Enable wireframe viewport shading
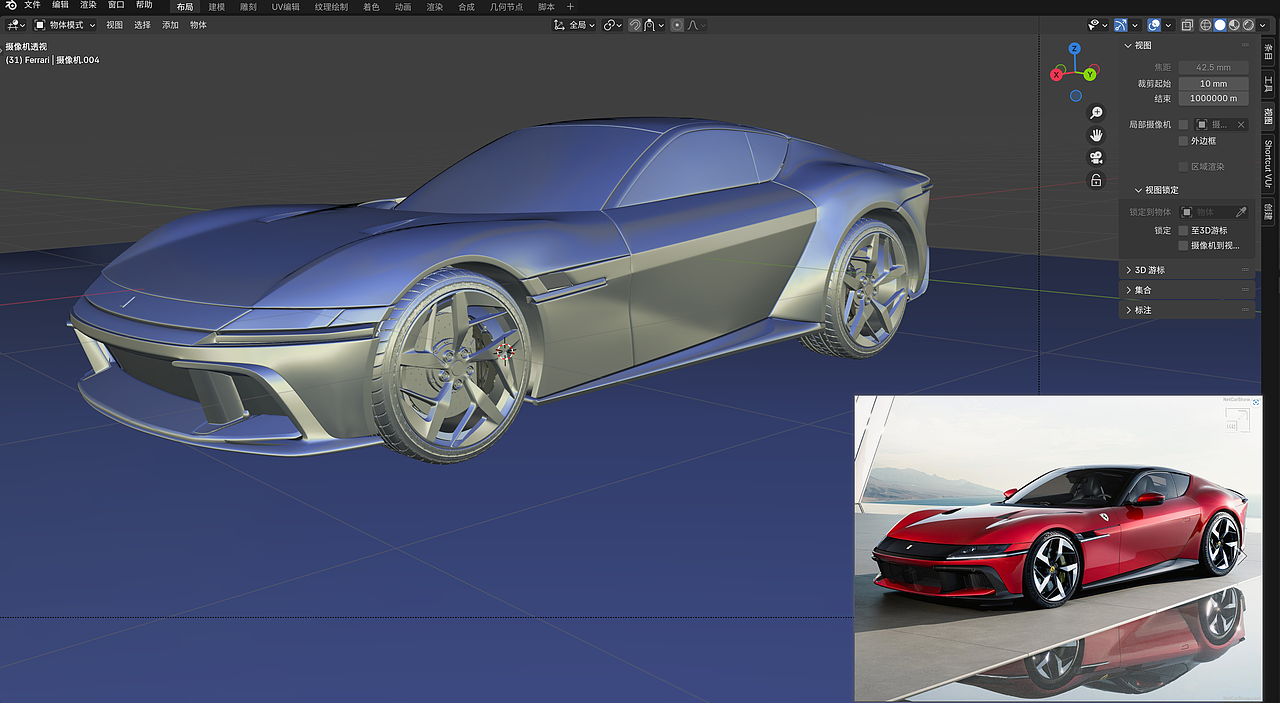This screenshot has width=1280, height=703. coord(1206,25)
